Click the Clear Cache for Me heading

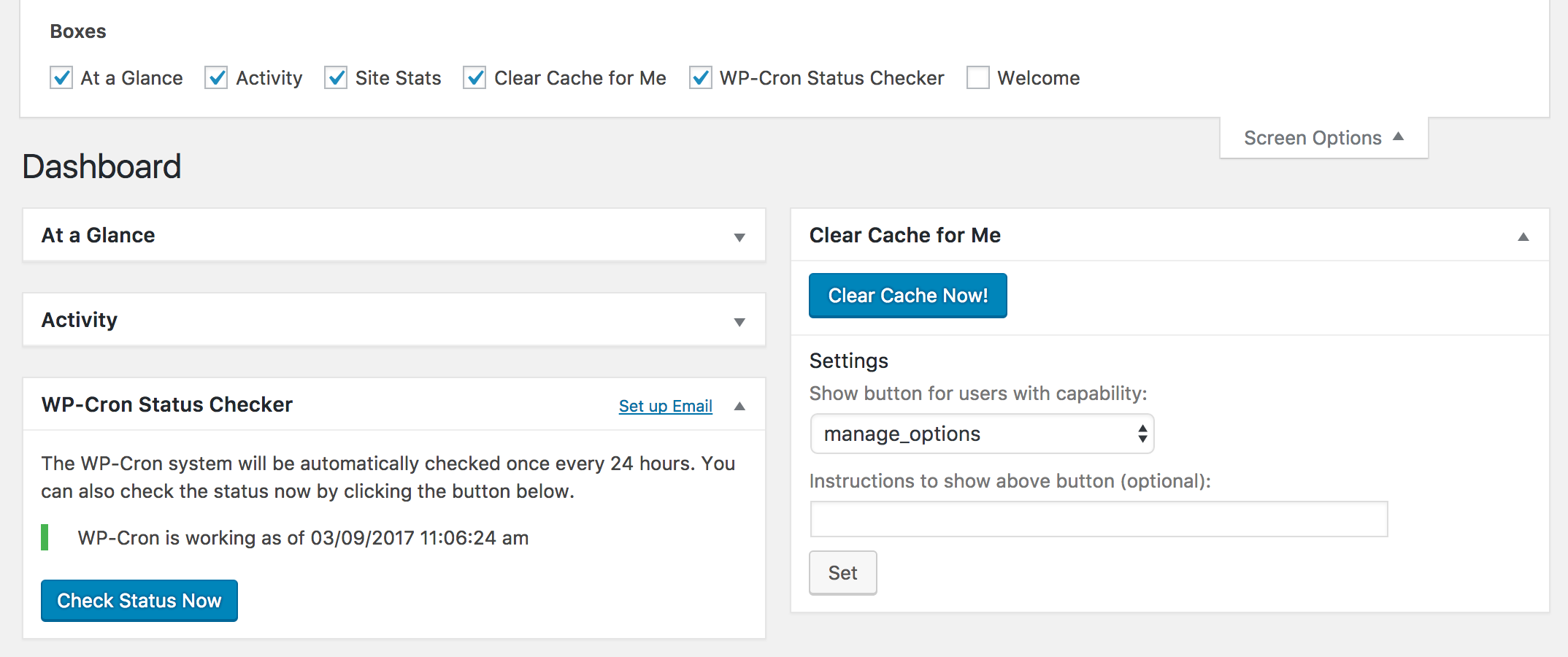click(x=904, y=235)
